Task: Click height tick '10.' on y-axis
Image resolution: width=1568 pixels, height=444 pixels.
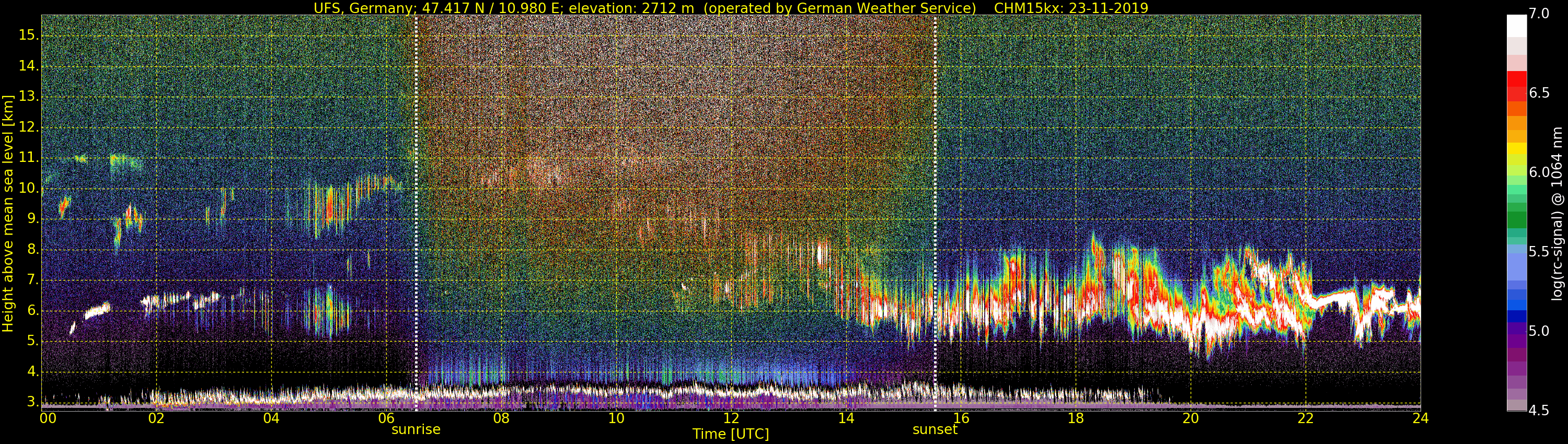Action: pos(28,189)
